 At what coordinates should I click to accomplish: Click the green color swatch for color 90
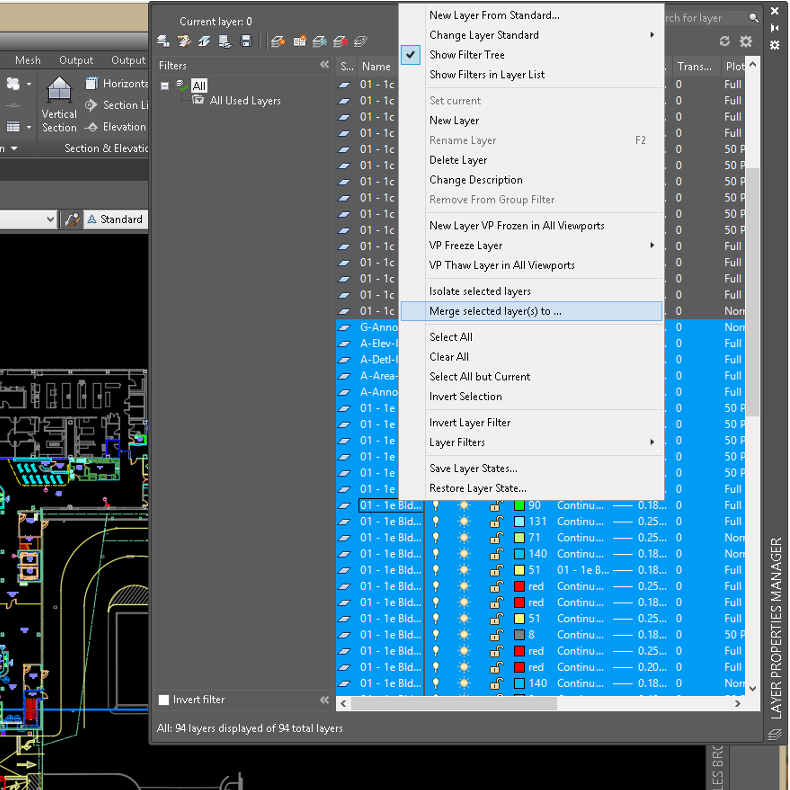coord(519,506)
